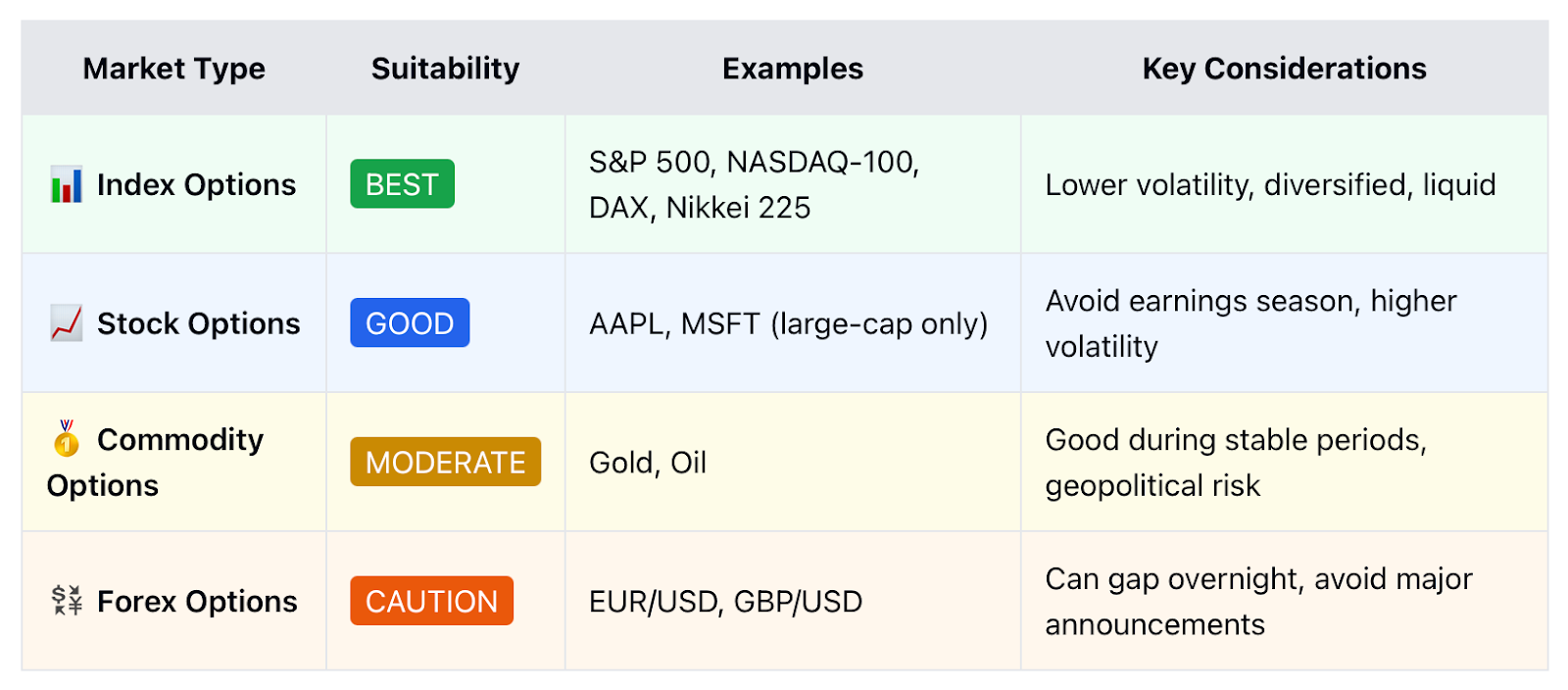Select the Forex Options row label
The height and width of the screenshot is (690, 1568).
click(197, 601)
